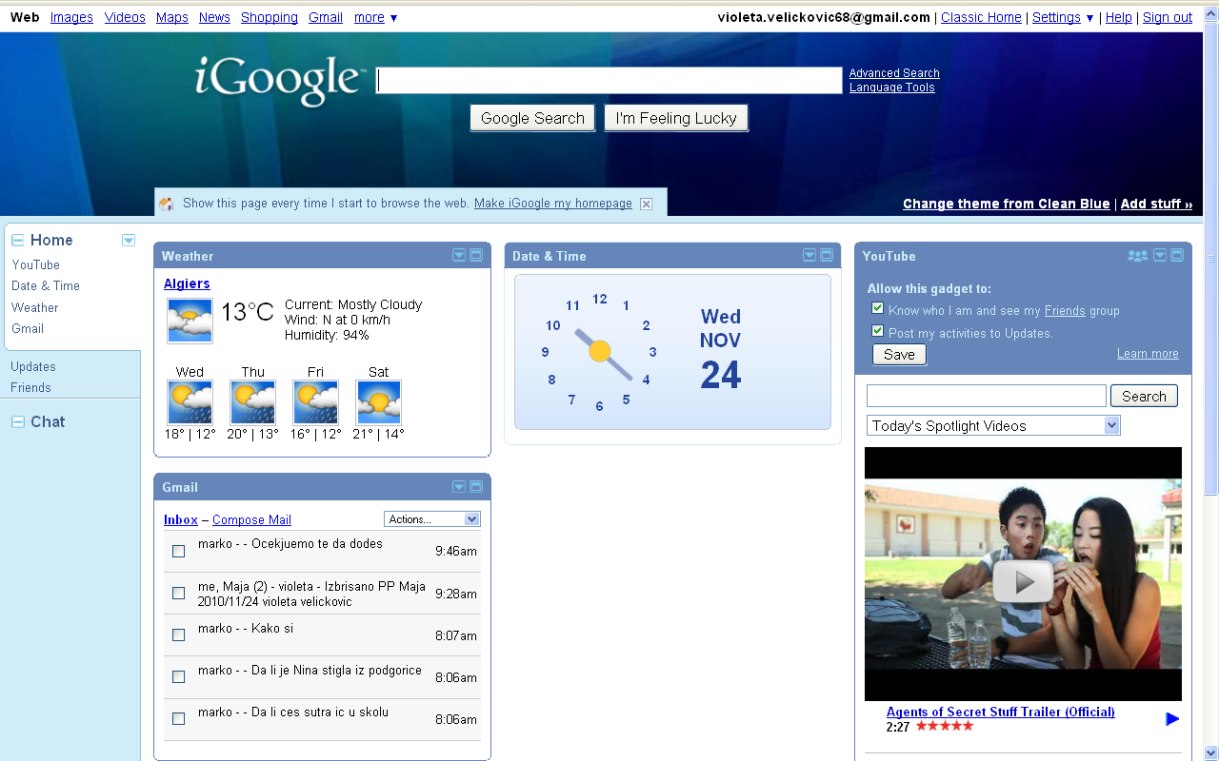Click the blue next video arrow
1219x761 pixels.
[1173, 719]
